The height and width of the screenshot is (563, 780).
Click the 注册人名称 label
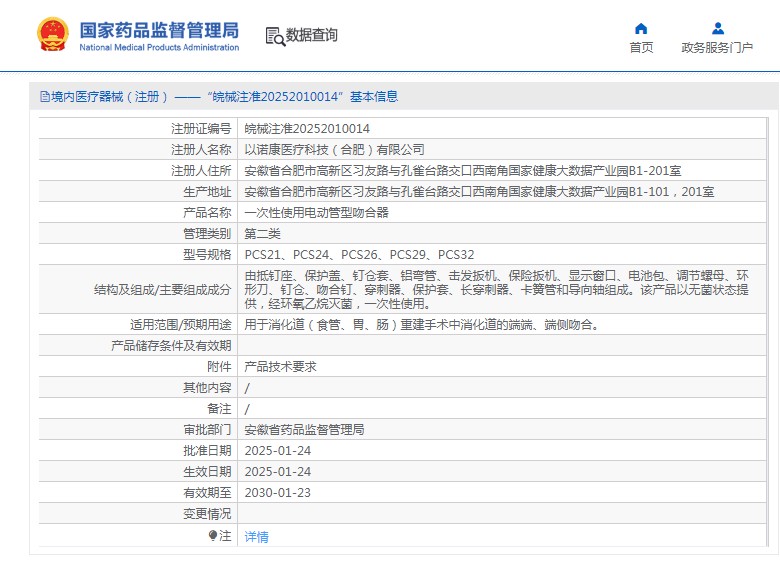[x=201, y=150]
